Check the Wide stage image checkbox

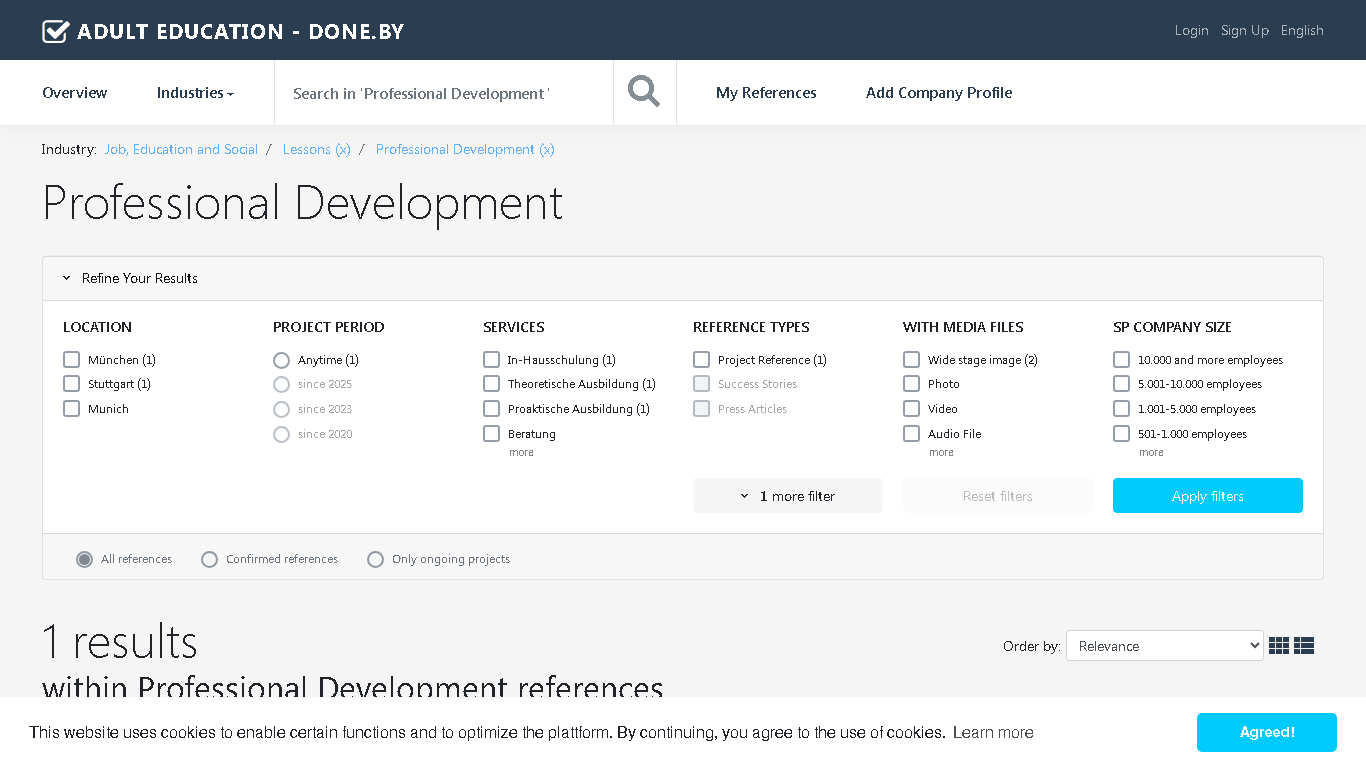(911, 359)
